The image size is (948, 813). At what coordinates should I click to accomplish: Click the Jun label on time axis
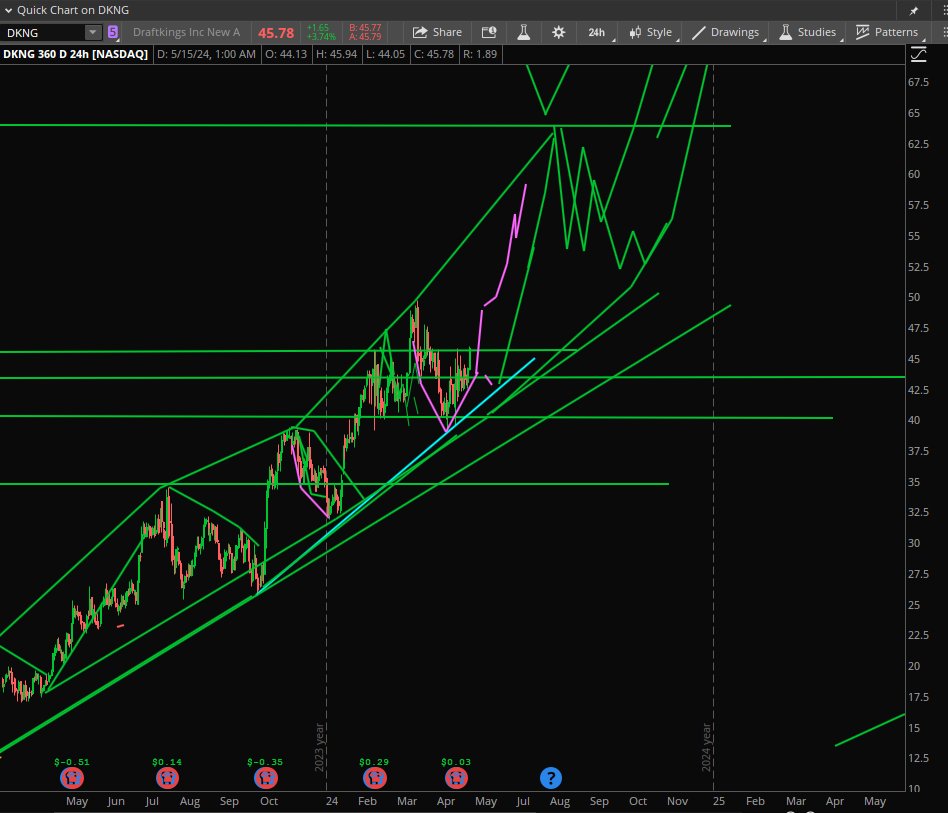point(116,802)
